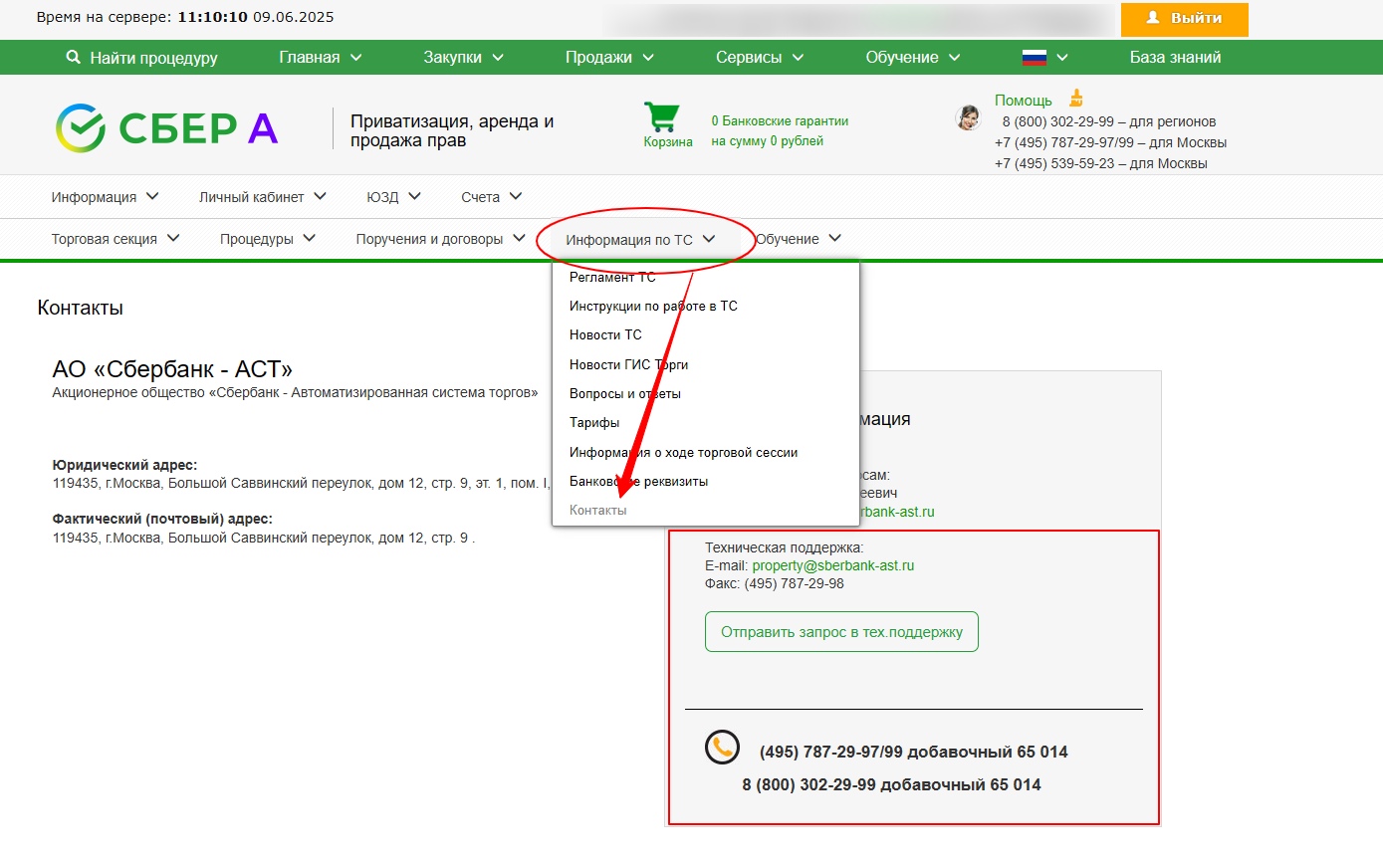This screenshot has height=868, width=1383.
Task: Click phone 8 (800) 302-29-99 для регионов
Action: point(1109,121)
